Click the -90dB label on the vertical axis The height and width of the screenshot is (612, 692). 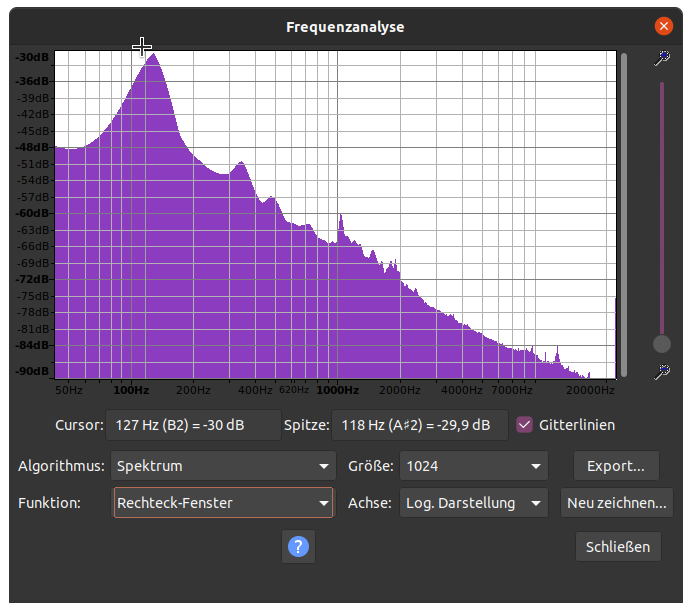click(32, 371)
